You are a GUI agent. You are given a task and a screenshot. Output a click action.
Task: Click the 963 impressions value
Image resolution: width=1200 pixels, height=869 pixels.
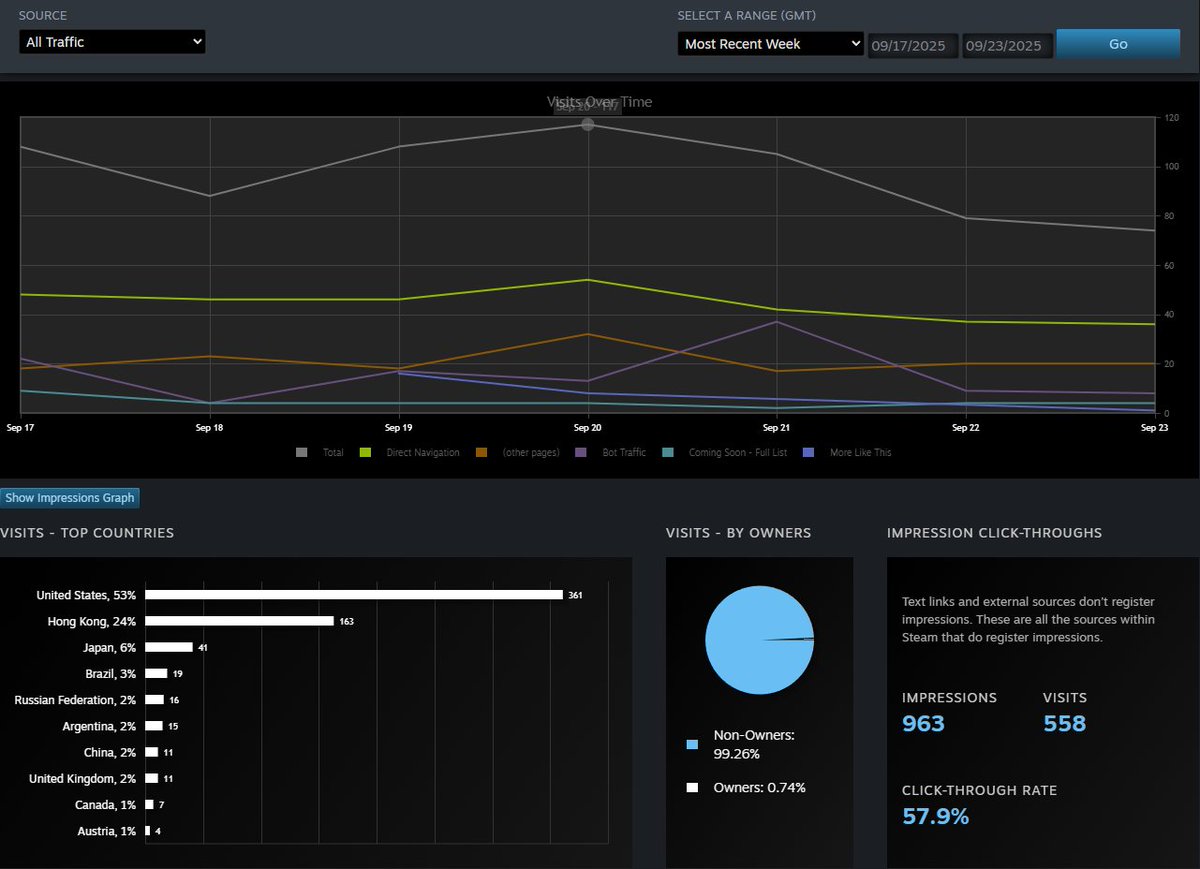pos(923,723)
